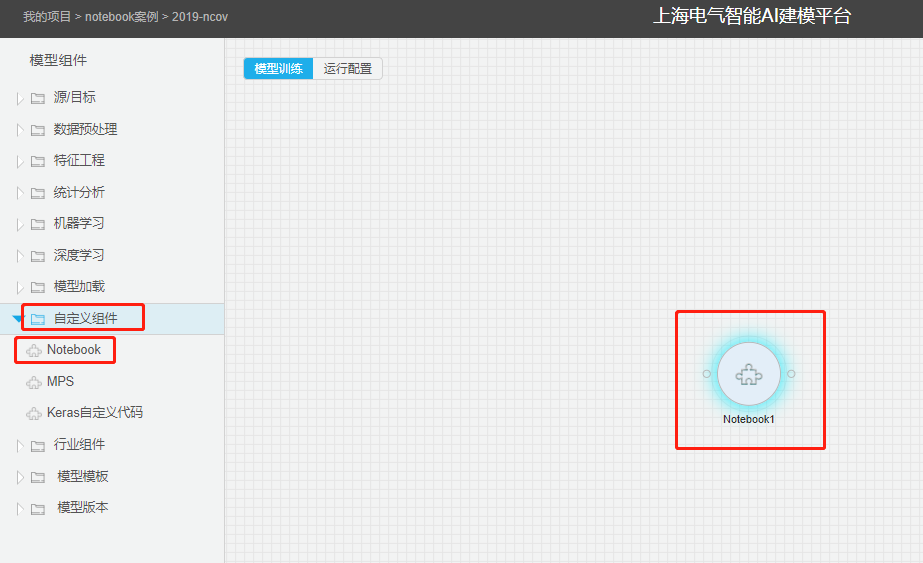Click the 源/目标 folder icon
Image resolution: width=923 pixels, height=563 pixels.
coord(38,98)
